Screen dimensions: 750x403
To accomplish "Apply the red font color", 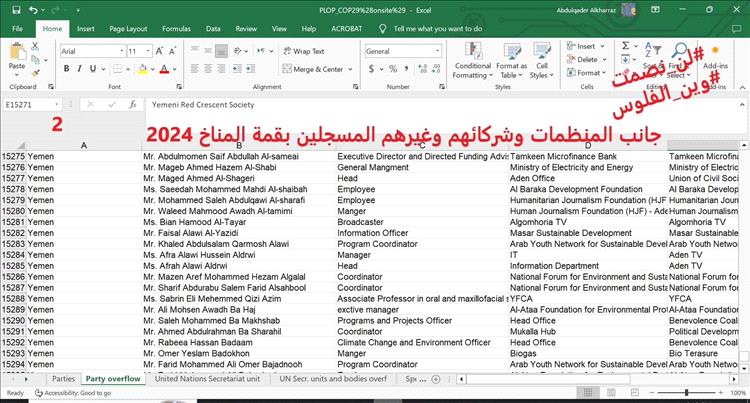I will point(164,69).
